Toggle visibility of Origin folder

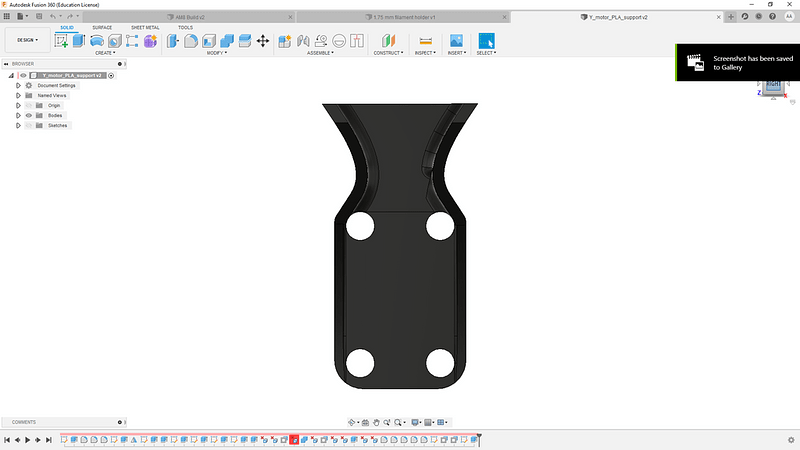click(29, 106)
